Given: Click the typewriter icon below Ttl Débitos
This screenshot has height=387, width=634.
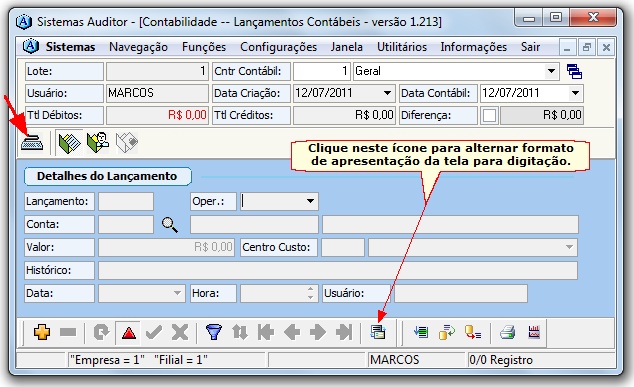Looking at the screenshot, I should point(32,142).
